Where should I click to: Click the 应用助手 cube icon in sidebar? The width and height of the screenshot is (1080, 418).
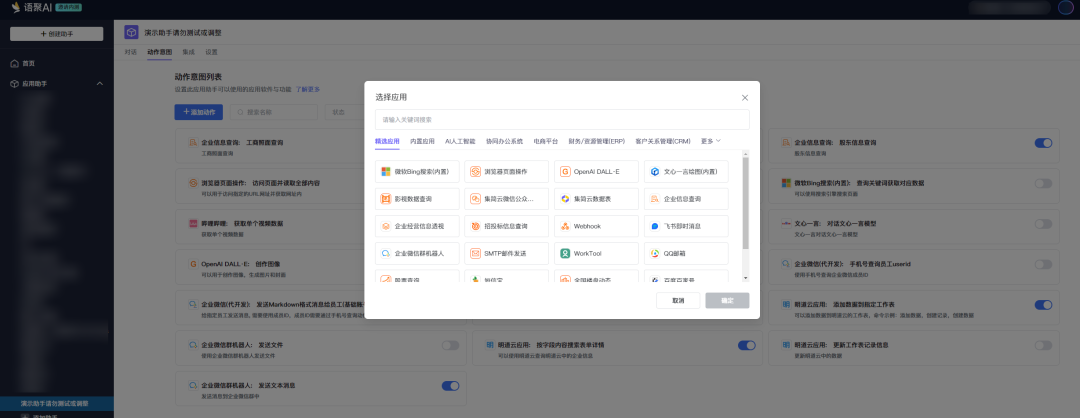click(14, 83)
